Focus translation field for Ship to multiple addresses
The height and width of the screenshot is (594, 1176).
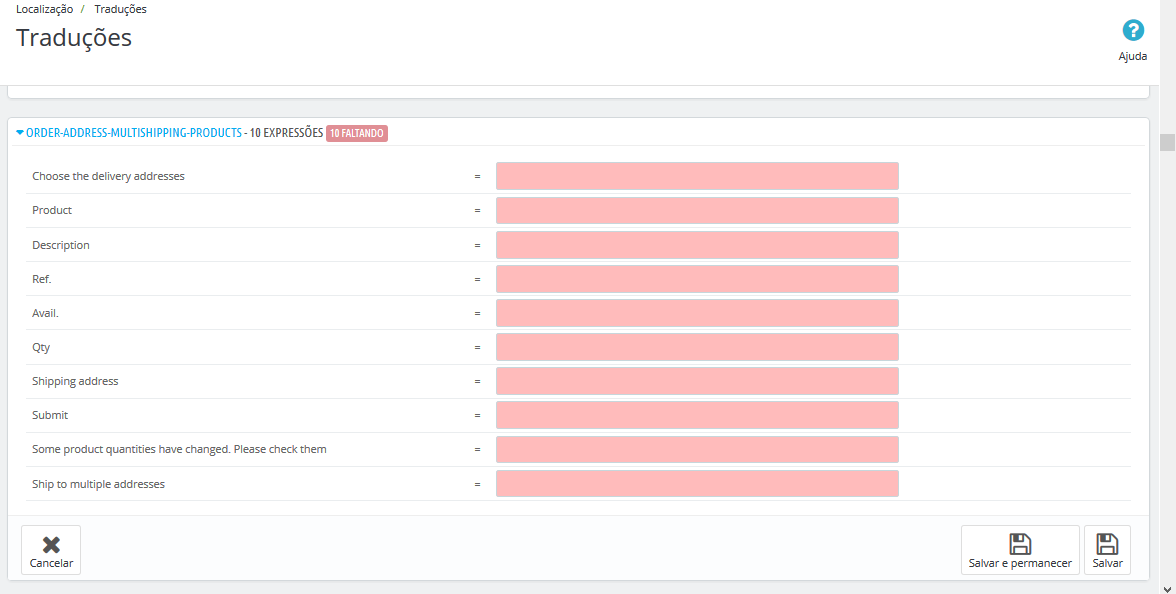point(697,484)
